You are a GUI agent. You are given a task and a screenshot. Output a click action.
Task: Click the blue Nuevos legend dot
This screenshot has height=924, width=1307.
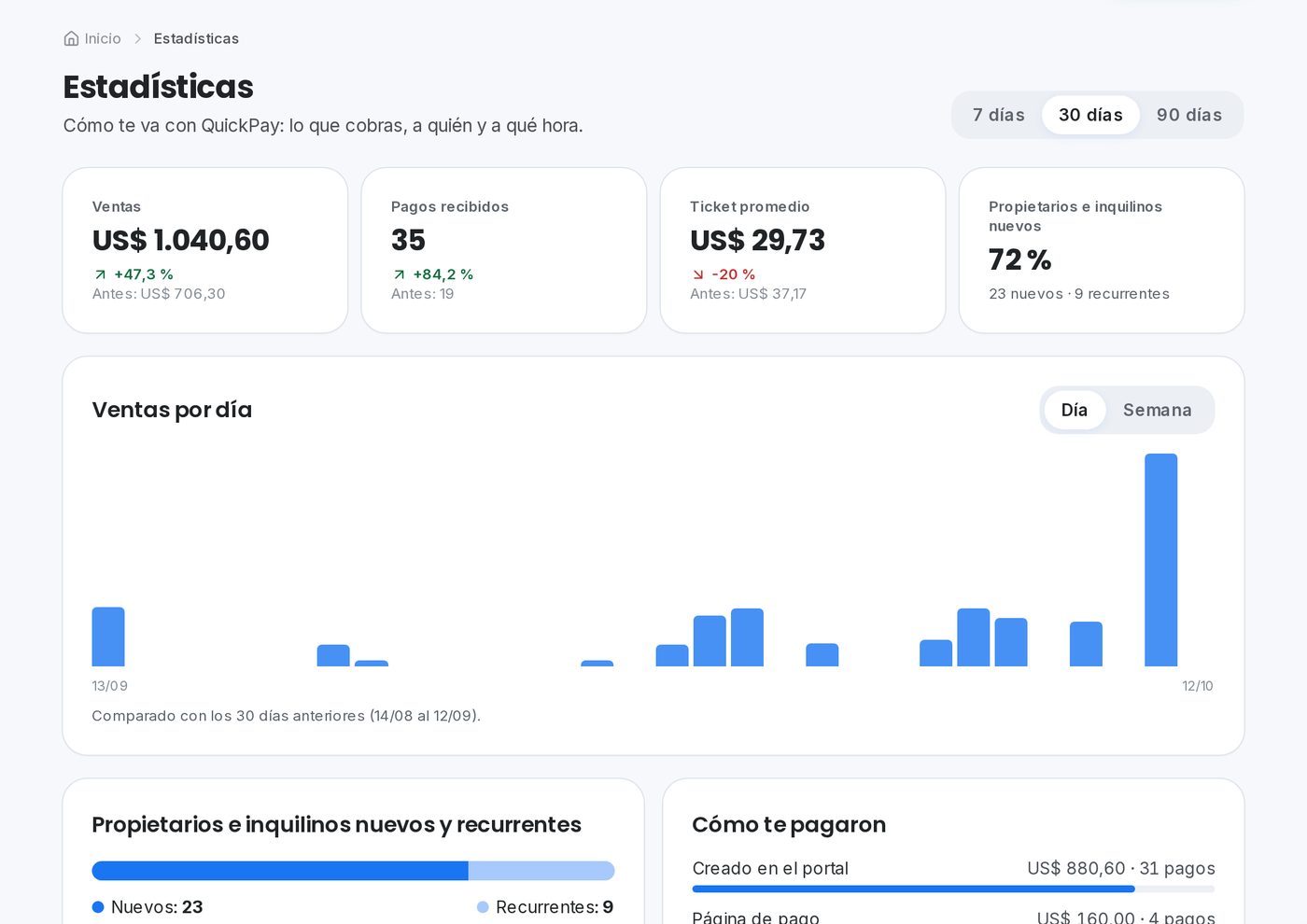click(x=98, y=907)
